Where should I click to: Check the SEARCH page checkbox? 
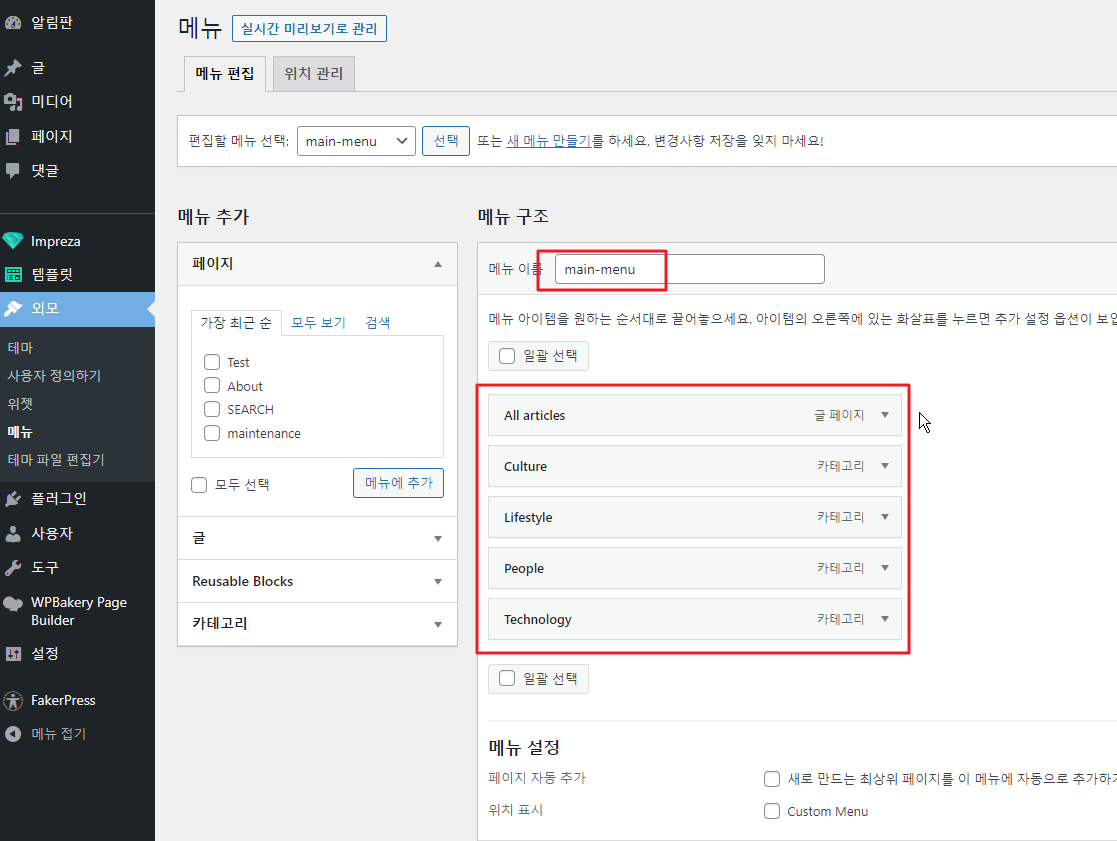212,409
